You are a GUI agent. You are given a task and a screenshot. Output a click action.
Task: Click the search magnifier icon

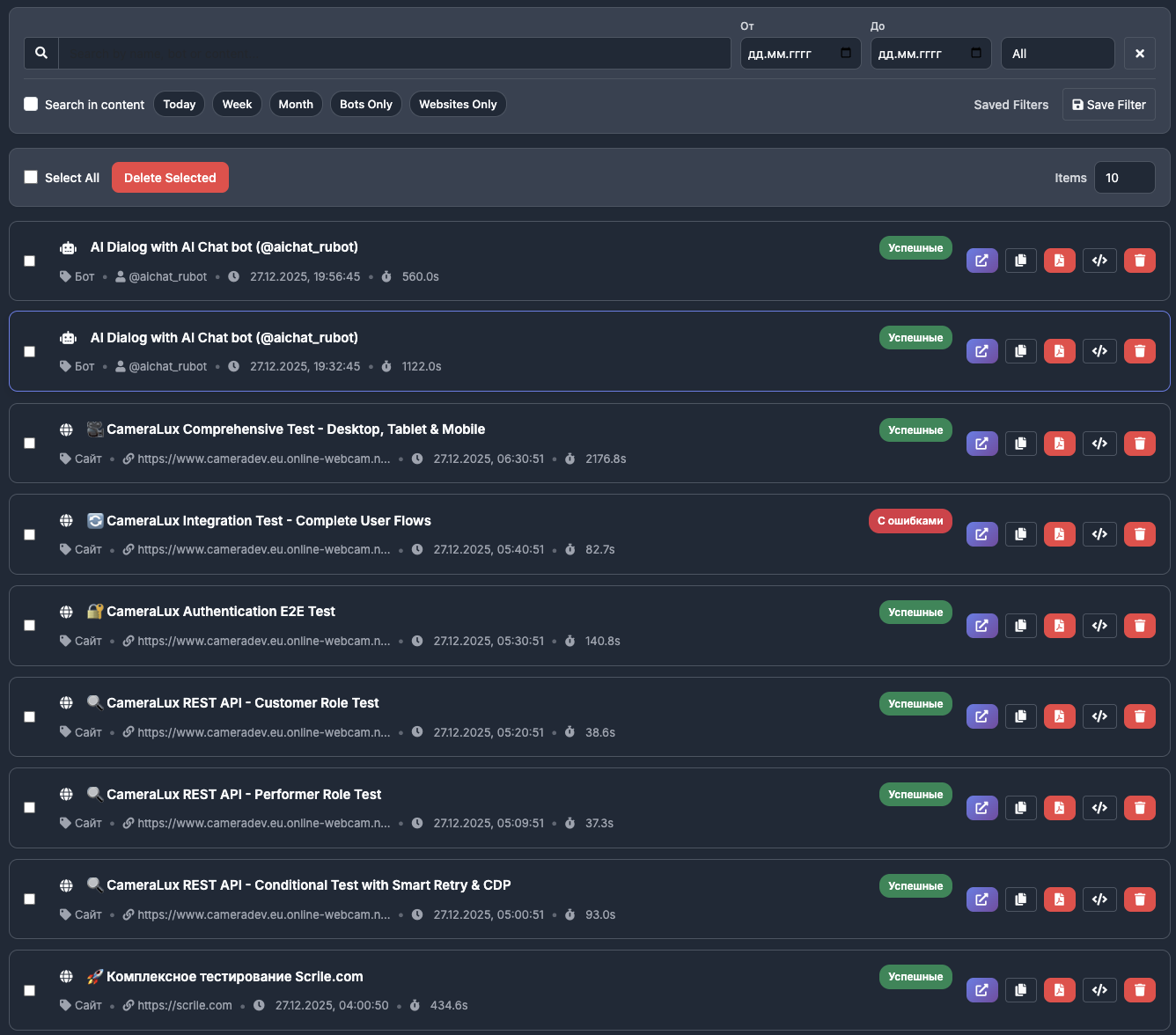[40, 53]
